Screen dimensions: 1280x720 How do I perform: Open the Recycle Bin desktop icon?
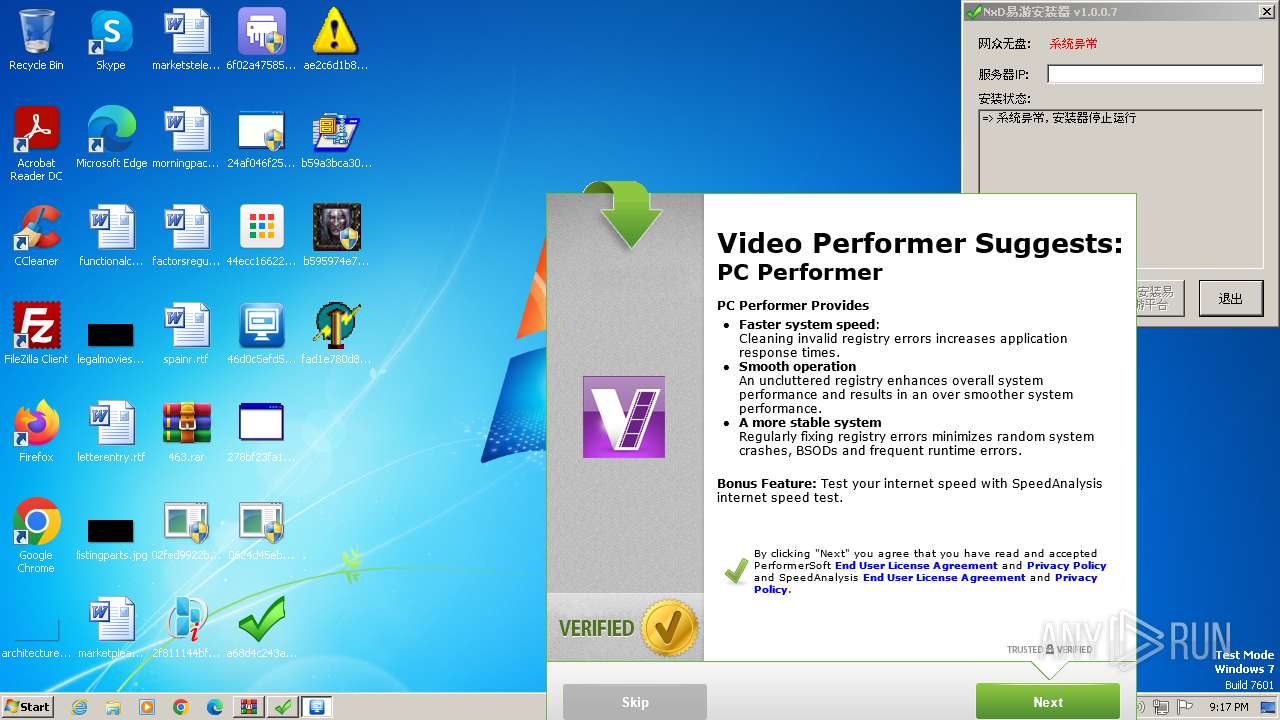pos(36,39)
